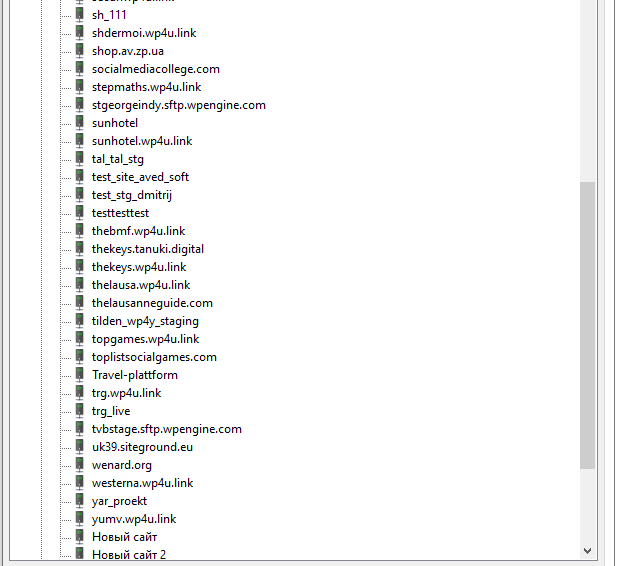The image size is (636, 566).
Task: Click the server icon beside stgeorgeindy.sftp.wpengine.com
Action: 80,105
